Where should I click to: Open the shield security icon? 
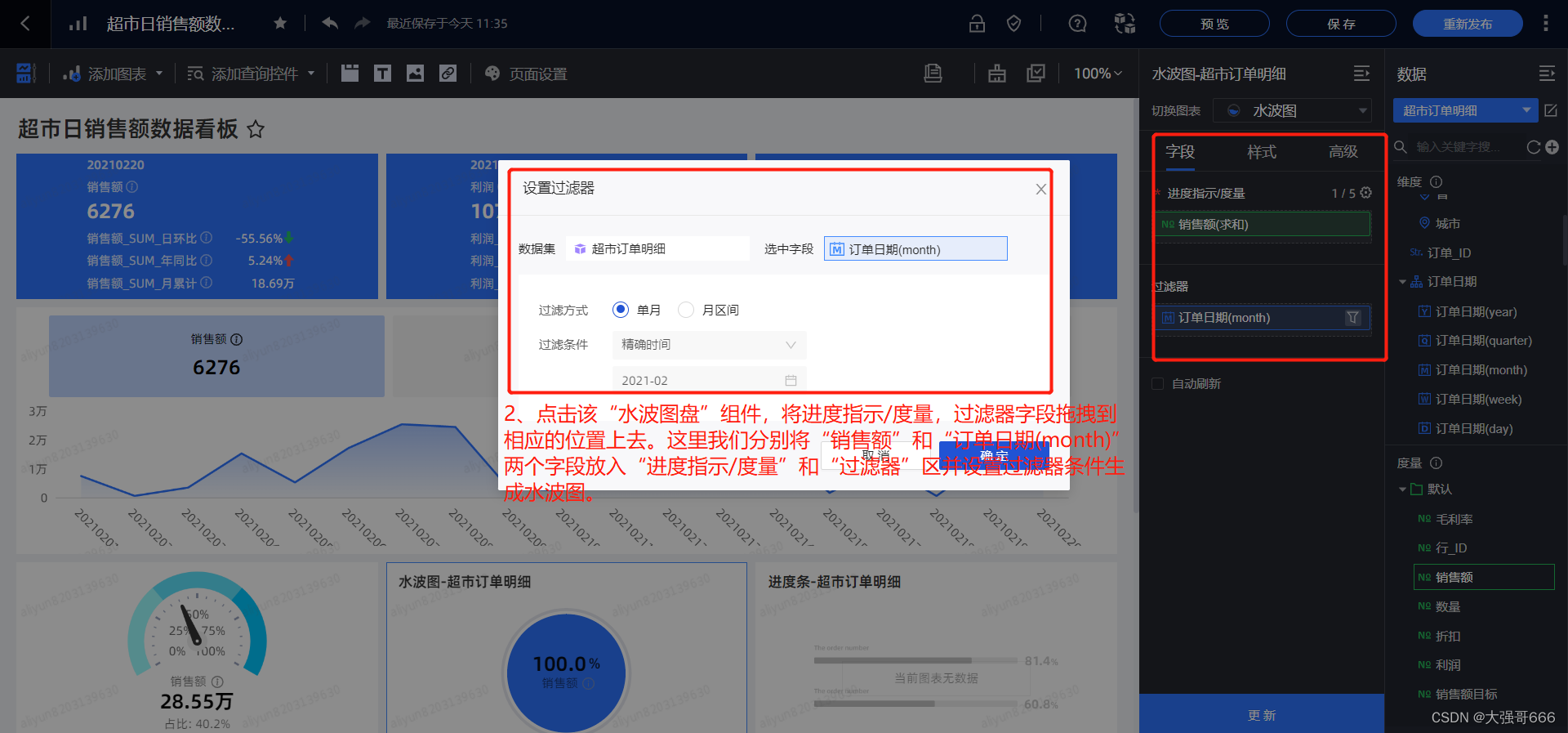click(x=1013, y=24)
